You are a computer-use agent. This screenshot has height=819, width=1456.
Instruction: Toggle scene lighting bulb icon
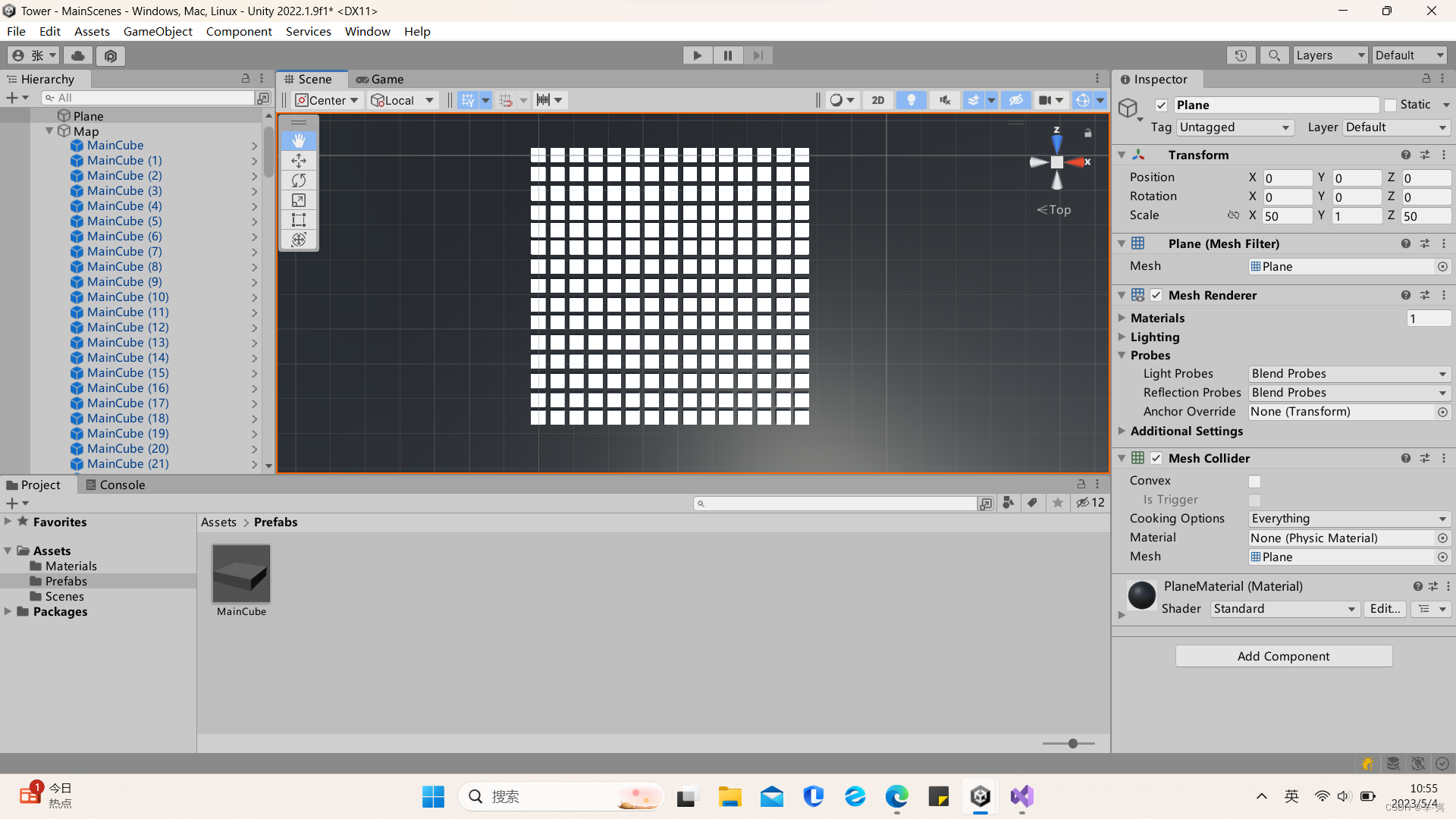point(911,100)
